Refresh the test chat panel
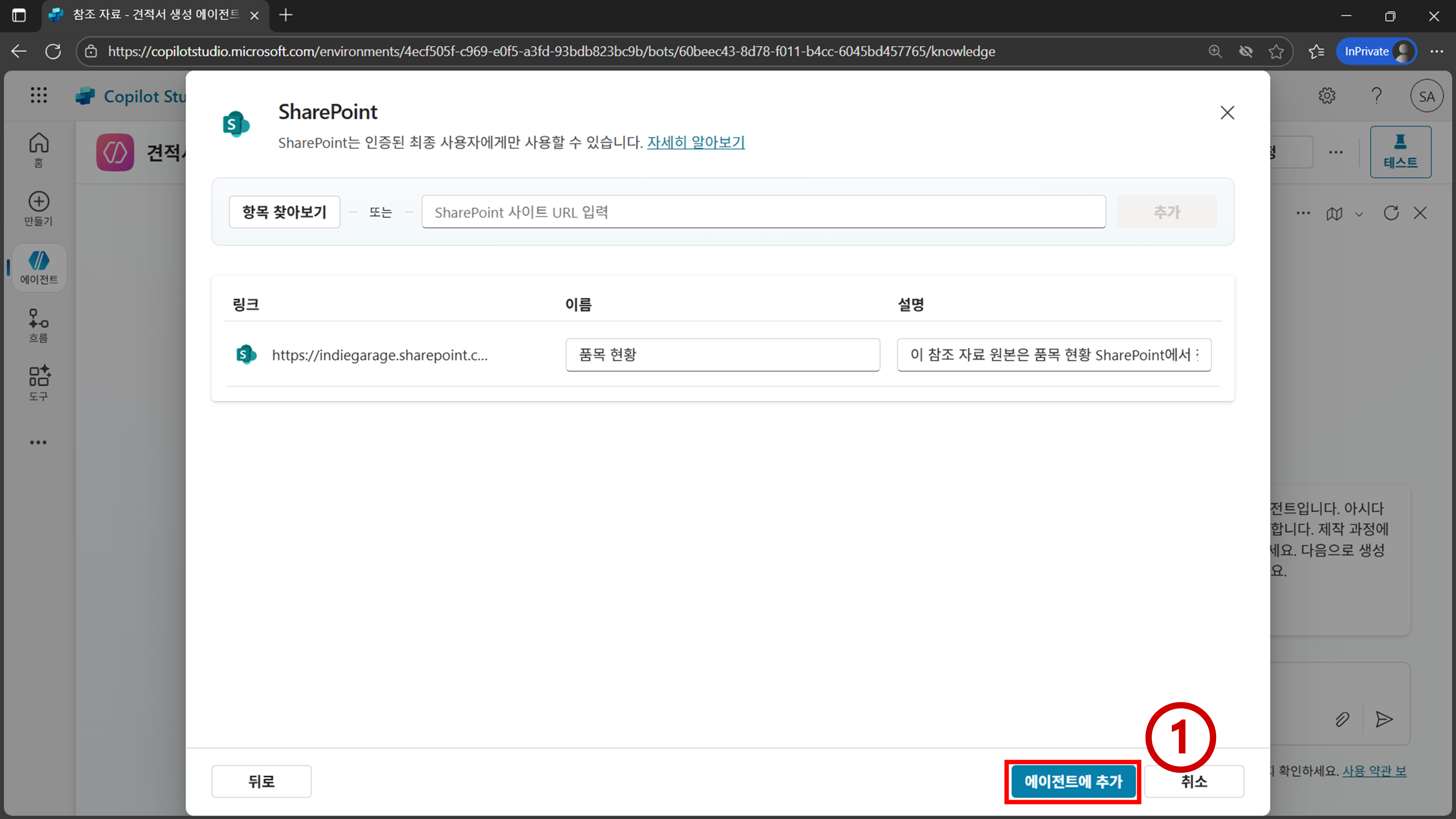 coord(1391,213)
